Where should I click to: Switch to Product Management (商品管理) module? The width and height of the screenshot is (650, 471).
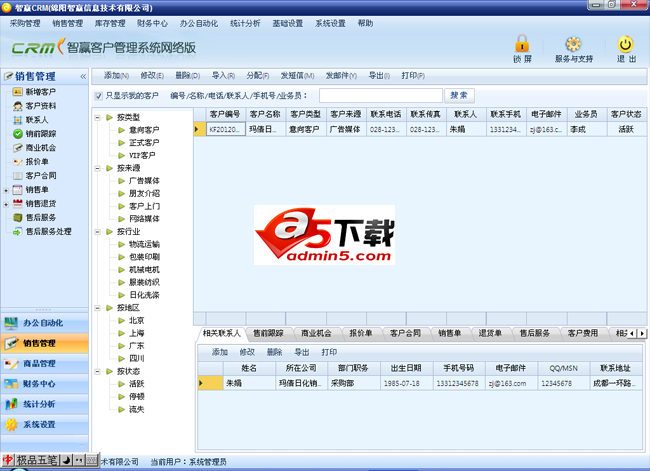(44, 364)
